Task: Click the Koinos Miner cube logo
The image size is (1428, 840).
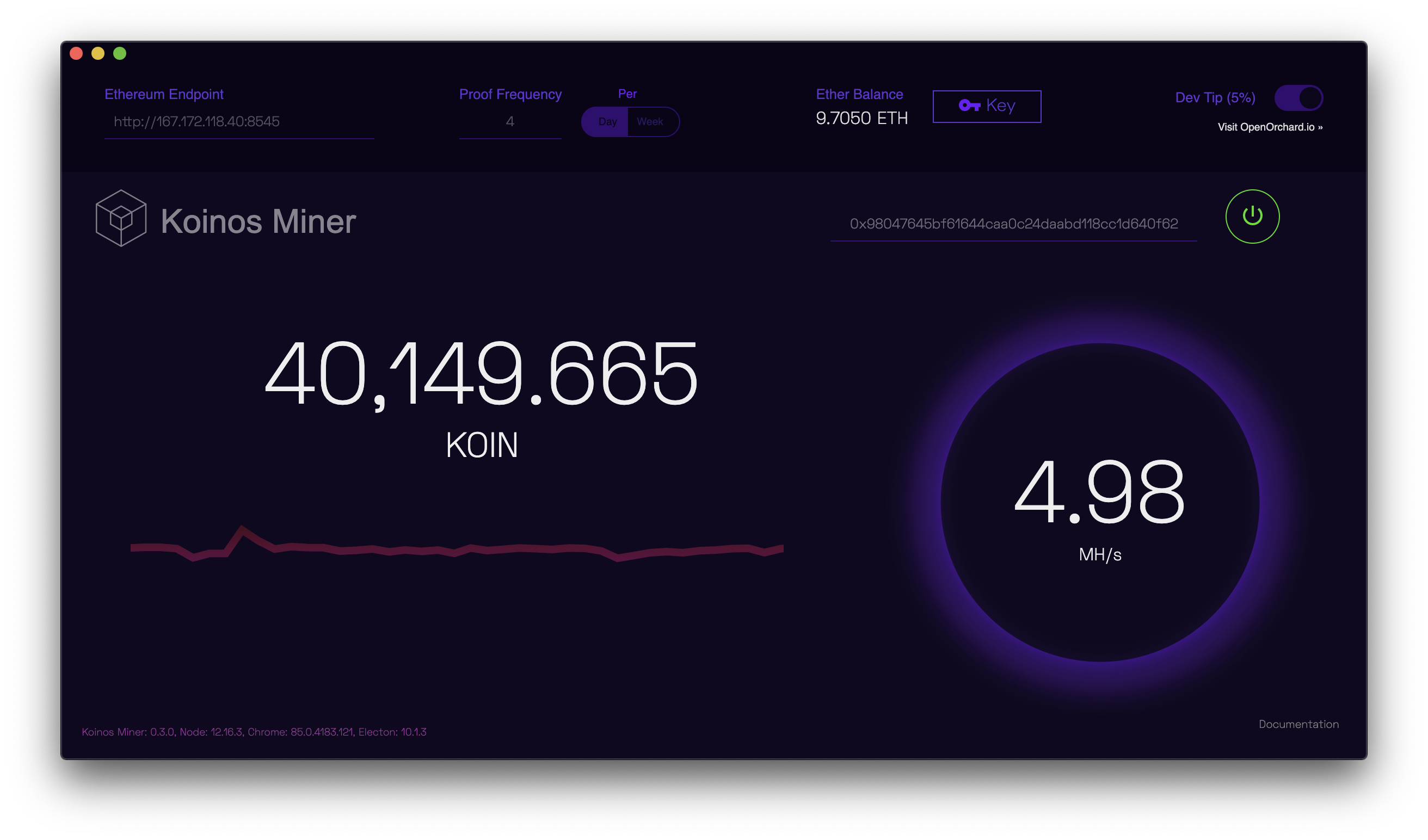Action: click(120, 218)
